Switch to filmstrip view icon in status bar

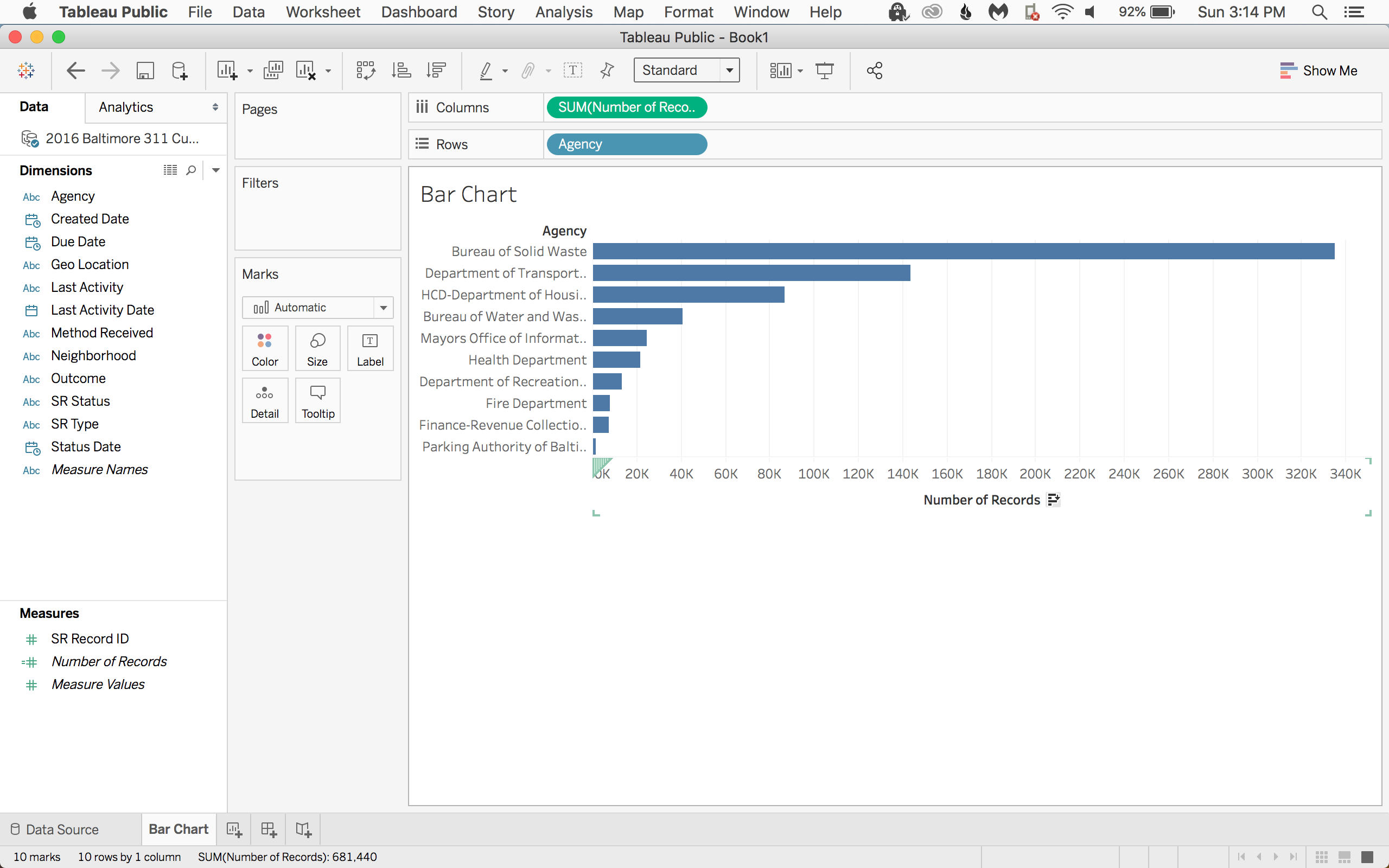point(1344,857)
